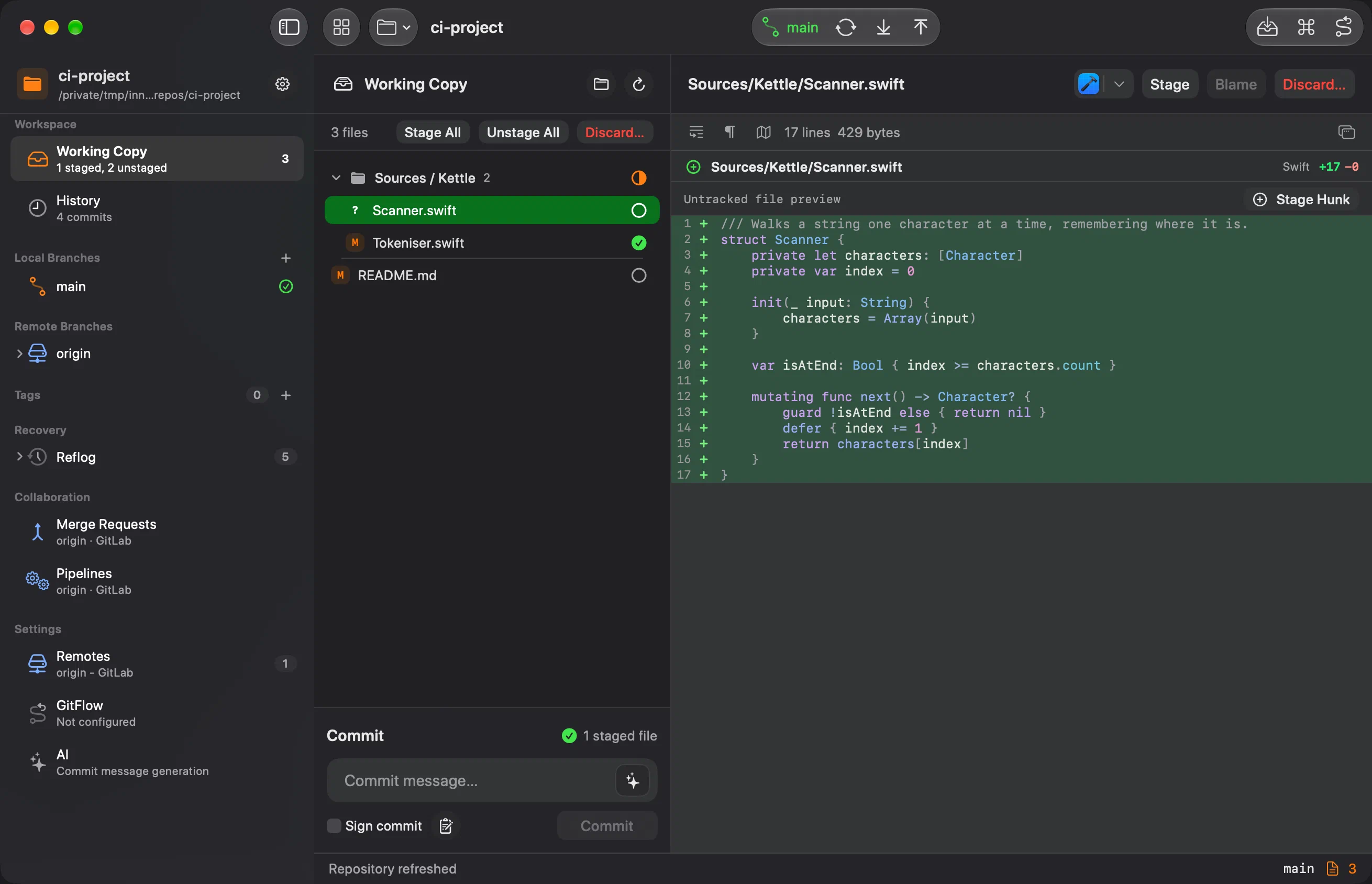Push commits with the up arrow
The height and width of the screenshot is (884, 1372).
tap(921, 27)
